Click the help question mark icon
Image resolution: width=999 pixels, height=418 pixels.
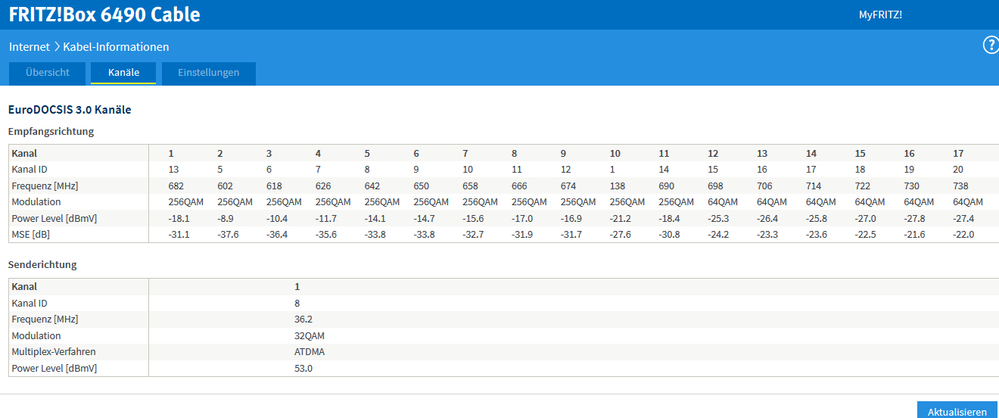991,46
